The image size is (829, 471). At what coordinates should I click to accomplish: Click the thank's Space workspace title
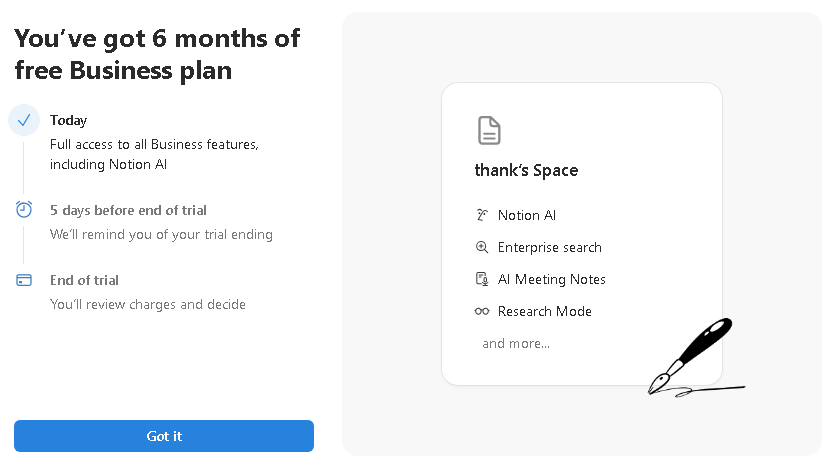coord(526,170)
